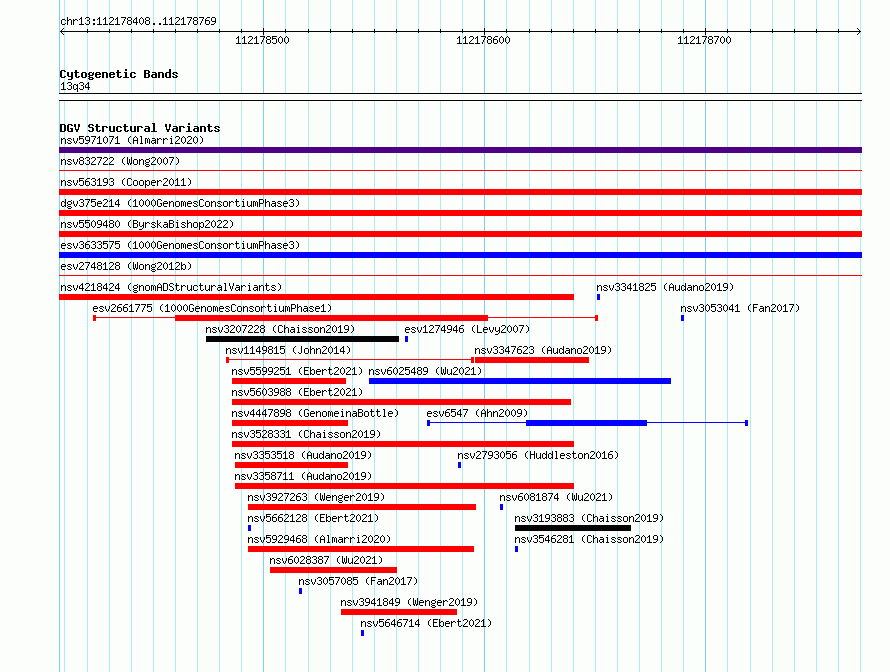Viewport: 890px width, 672px height.
Task: Click the esv2661775 thick red segment
Action: click(331, 318)
